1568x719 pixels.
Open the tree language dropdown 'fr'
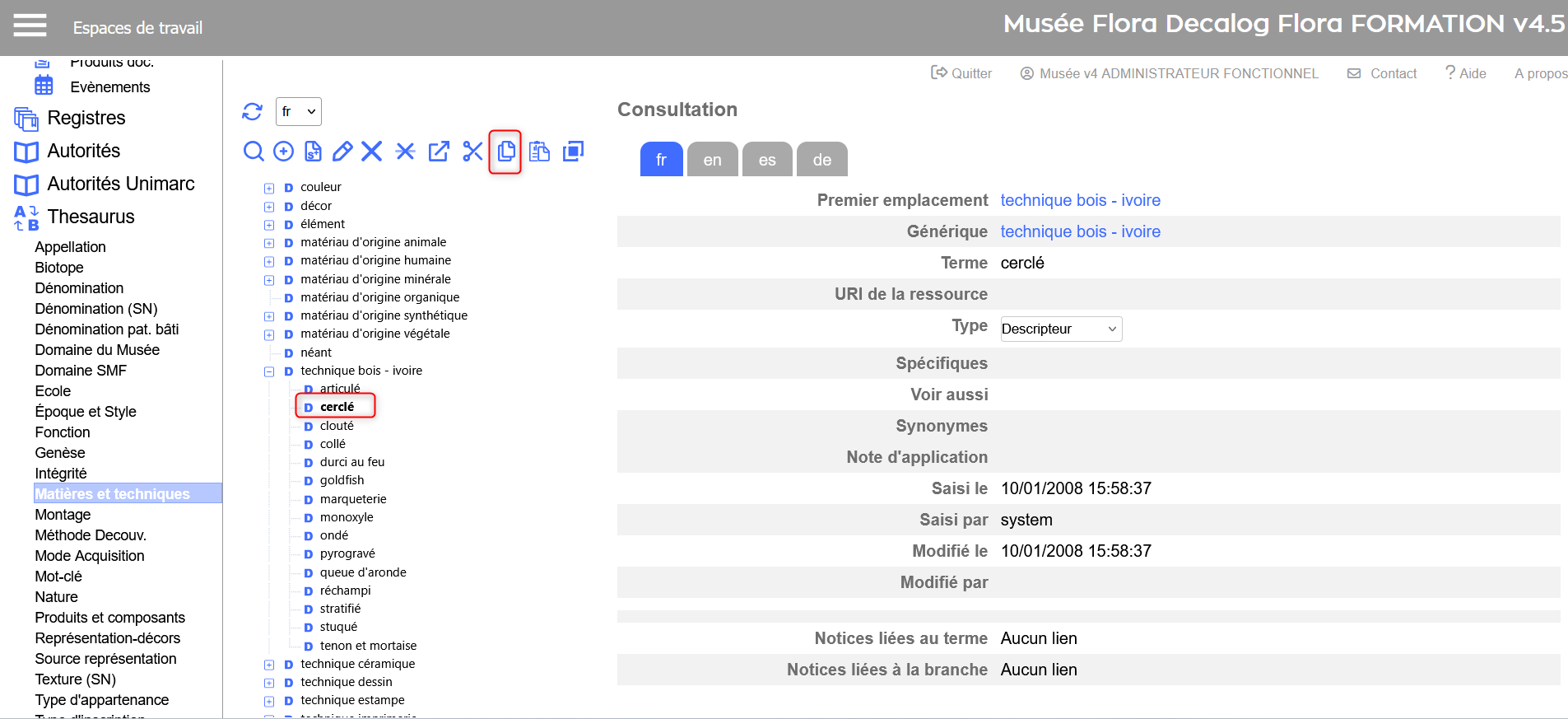[x=298, y=111]
